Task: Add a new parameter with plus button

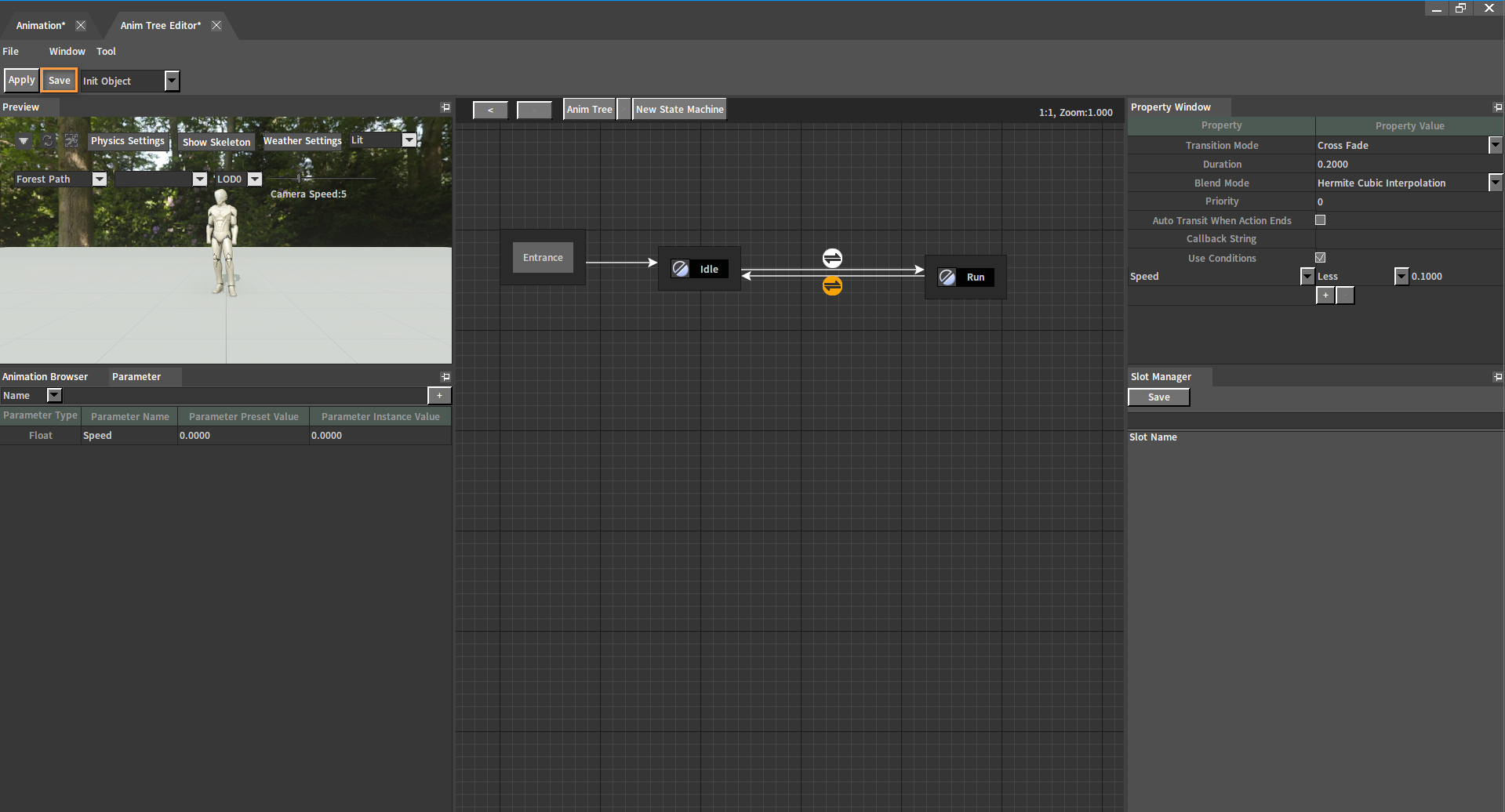Action: [x=439, y=396]
